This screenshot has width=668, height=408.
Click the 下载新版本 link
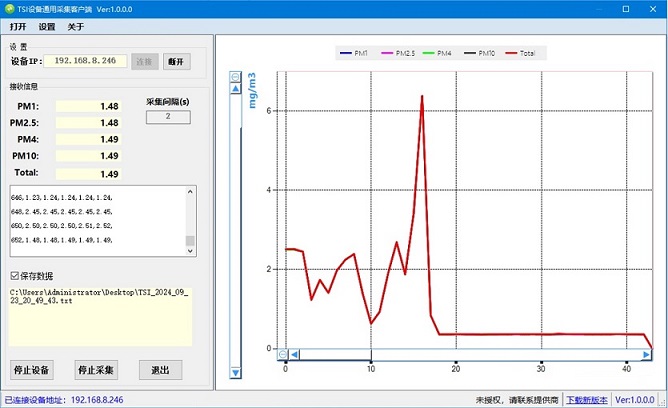pos(588,399)
